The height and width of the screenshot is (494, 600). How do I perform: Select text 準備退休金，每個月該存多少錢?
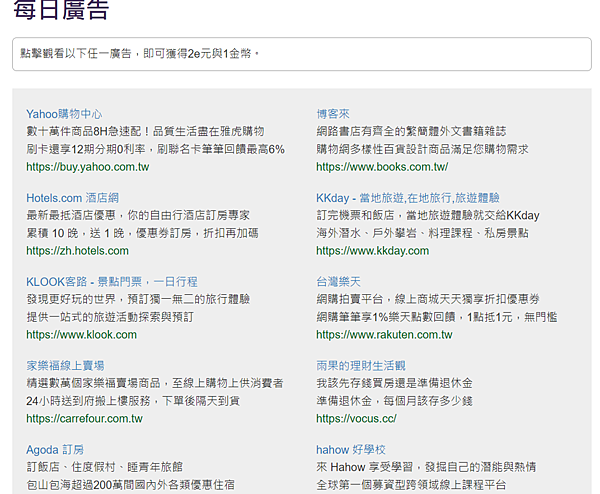tap(394, 401)
